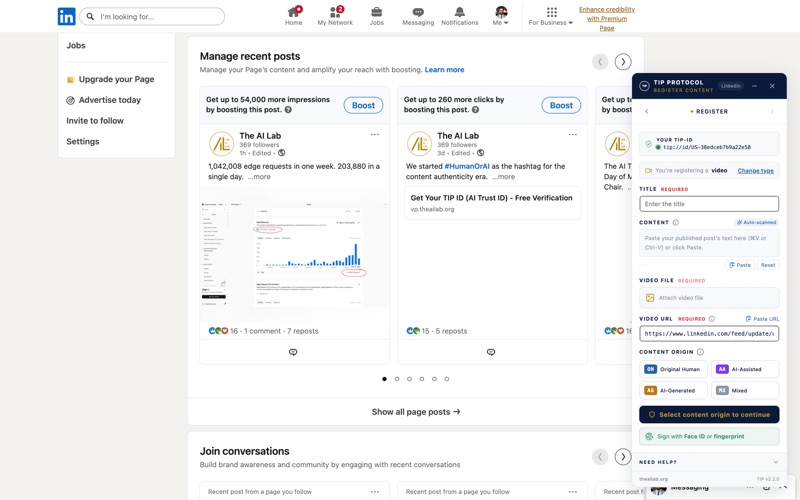Screen dimensions: 800x500
Task: Go to previous posts in Manage recent posts
Action: tap(600, 62)
